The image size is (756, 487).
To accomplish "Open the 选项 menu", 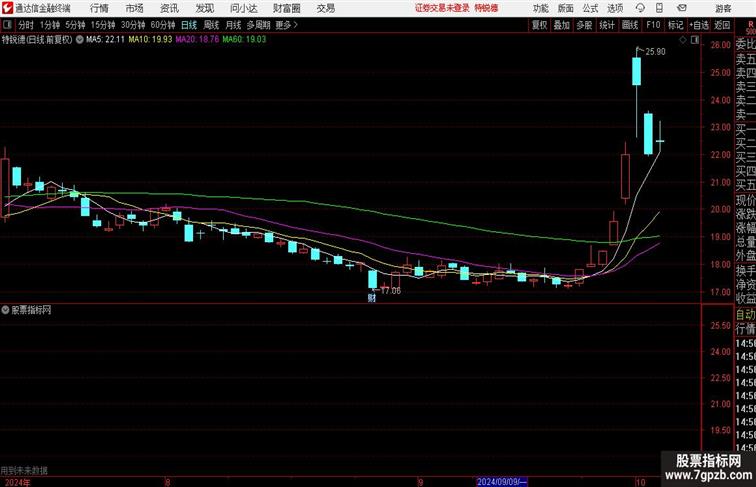I will click(x=615, y=8).
